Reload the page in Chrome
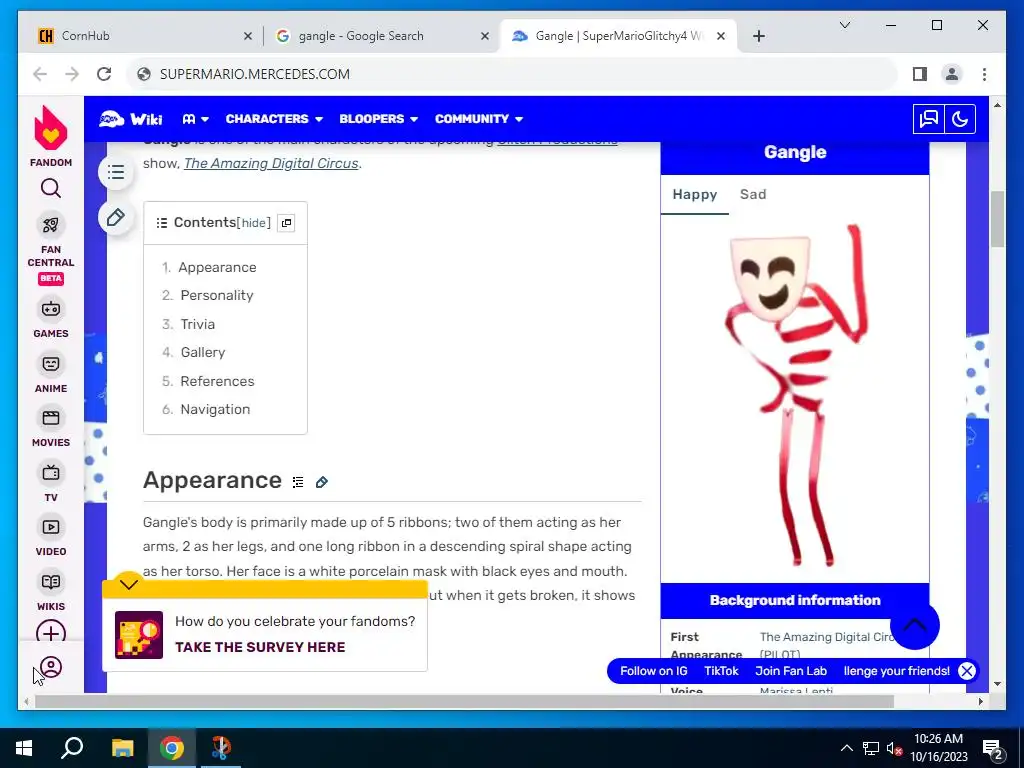Viewport: 1024px width, 768px height. coord(104,74)
